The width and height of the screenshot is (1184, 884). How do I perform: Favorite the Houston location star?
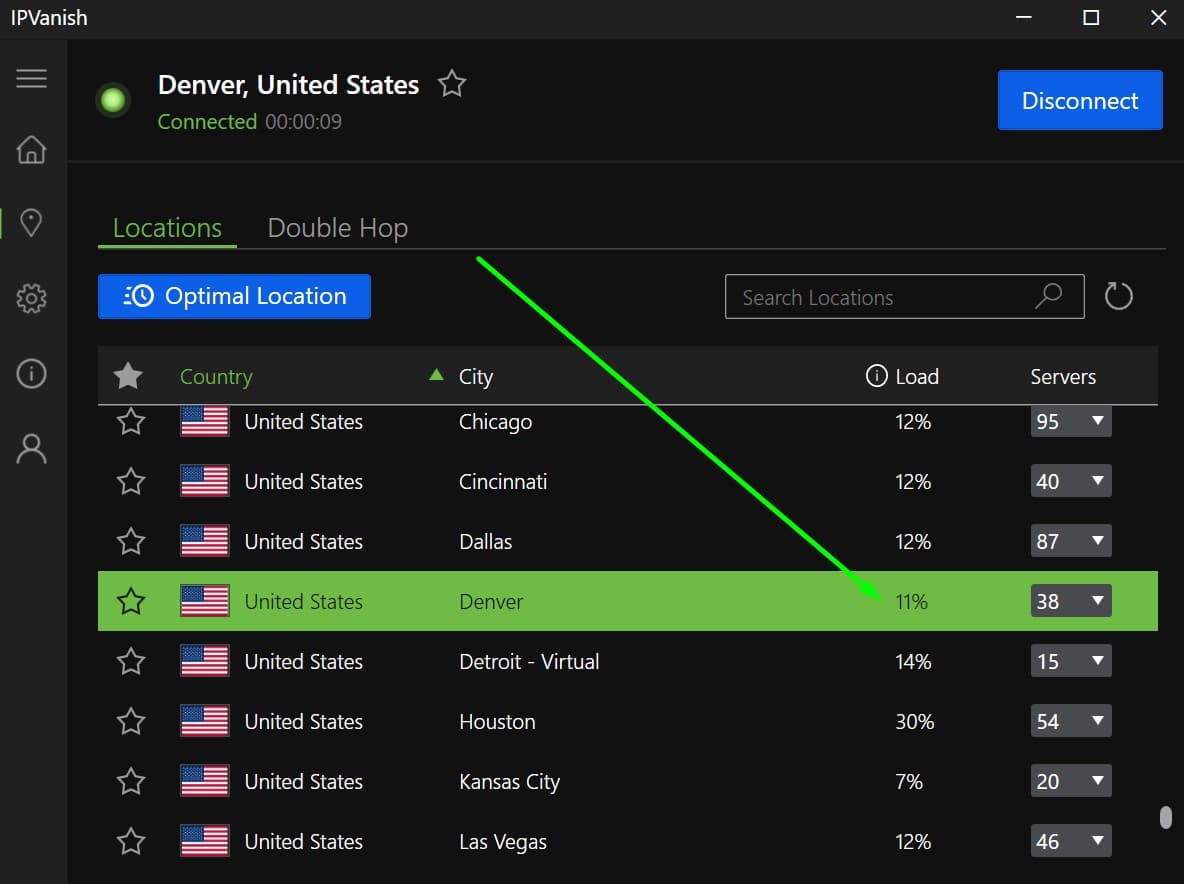tap(131, 721)
